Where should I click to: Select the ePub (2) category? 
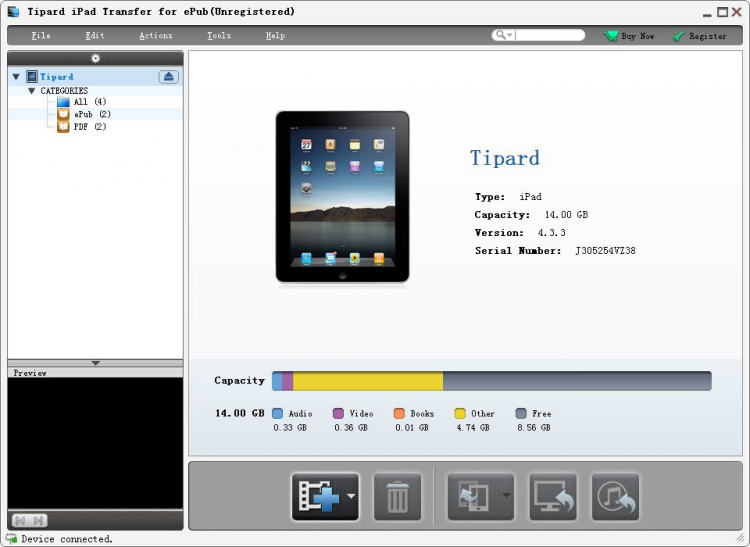point(92,114)
